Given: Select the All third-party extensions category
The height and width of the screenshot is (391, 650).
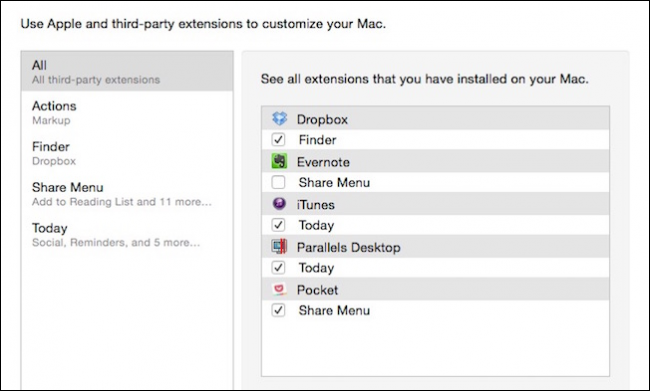Looking at the screenshot, I should coord(127,71).
